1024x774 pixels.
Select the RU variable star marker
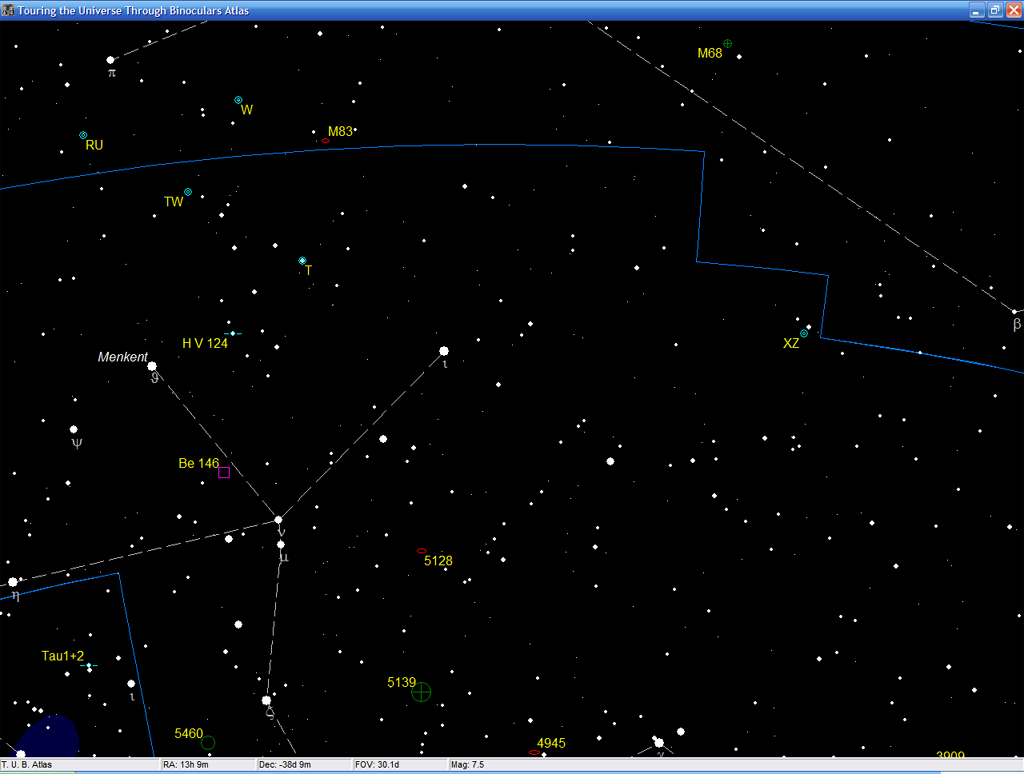tap(83, 135)
